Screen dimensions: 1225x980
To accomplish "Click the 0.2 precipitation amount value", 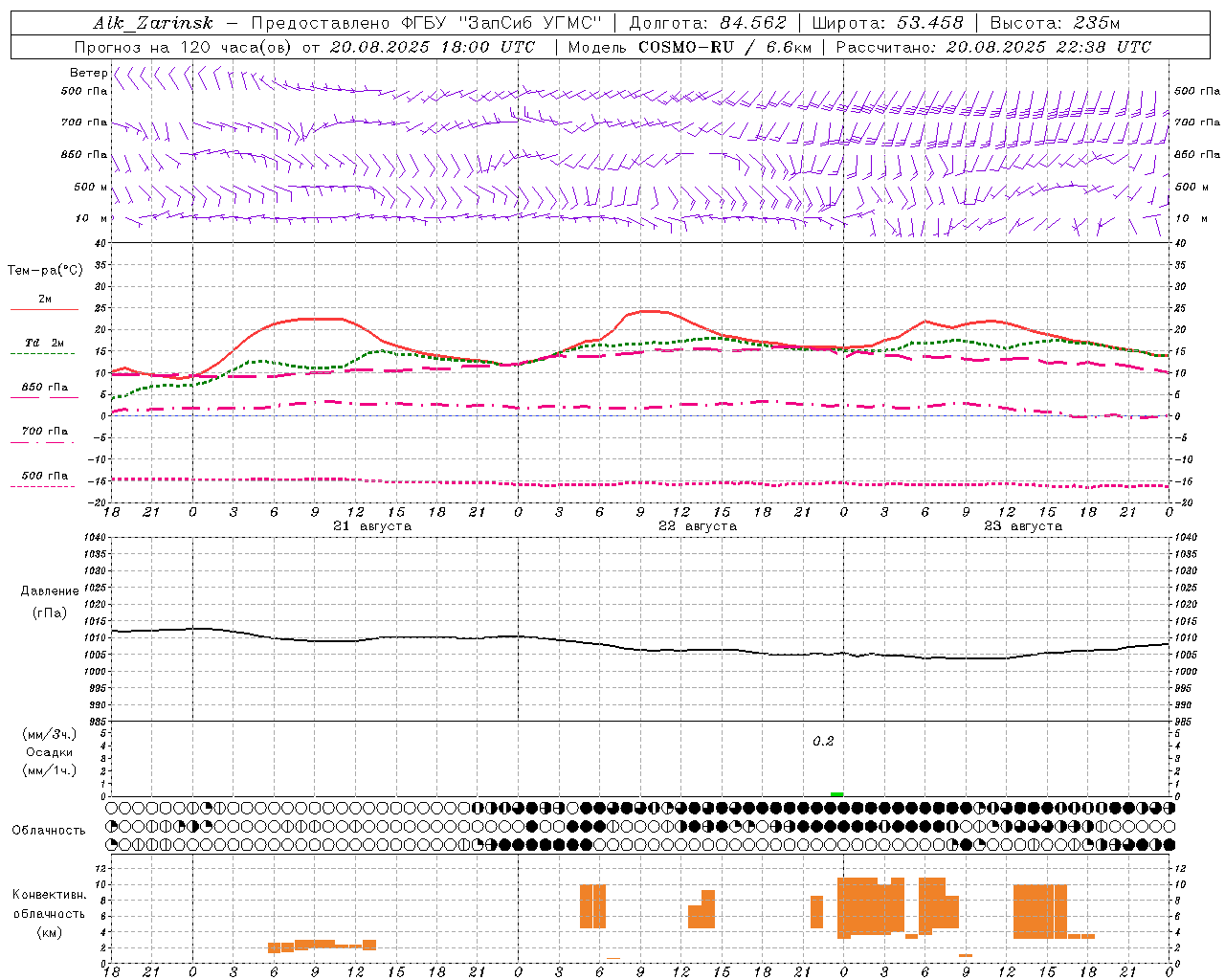I will 823,741.
